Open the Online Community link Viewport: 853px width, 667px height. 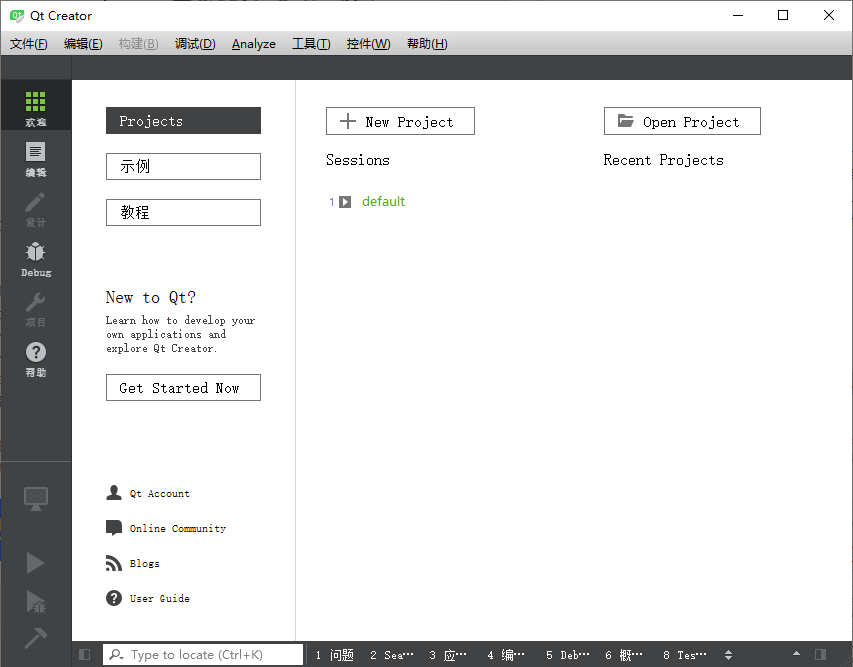[x=177, y=528]
